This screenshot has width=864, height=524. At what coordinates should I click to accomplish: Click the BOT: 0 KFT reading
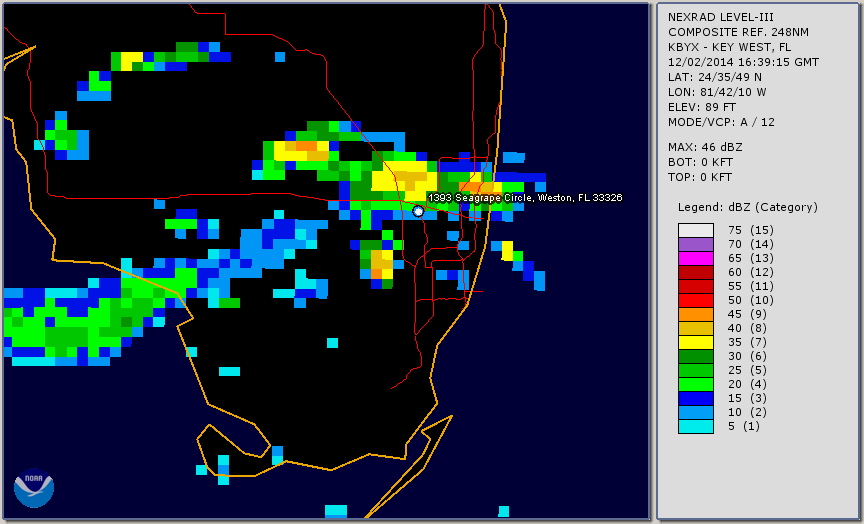tap(700, 162)
